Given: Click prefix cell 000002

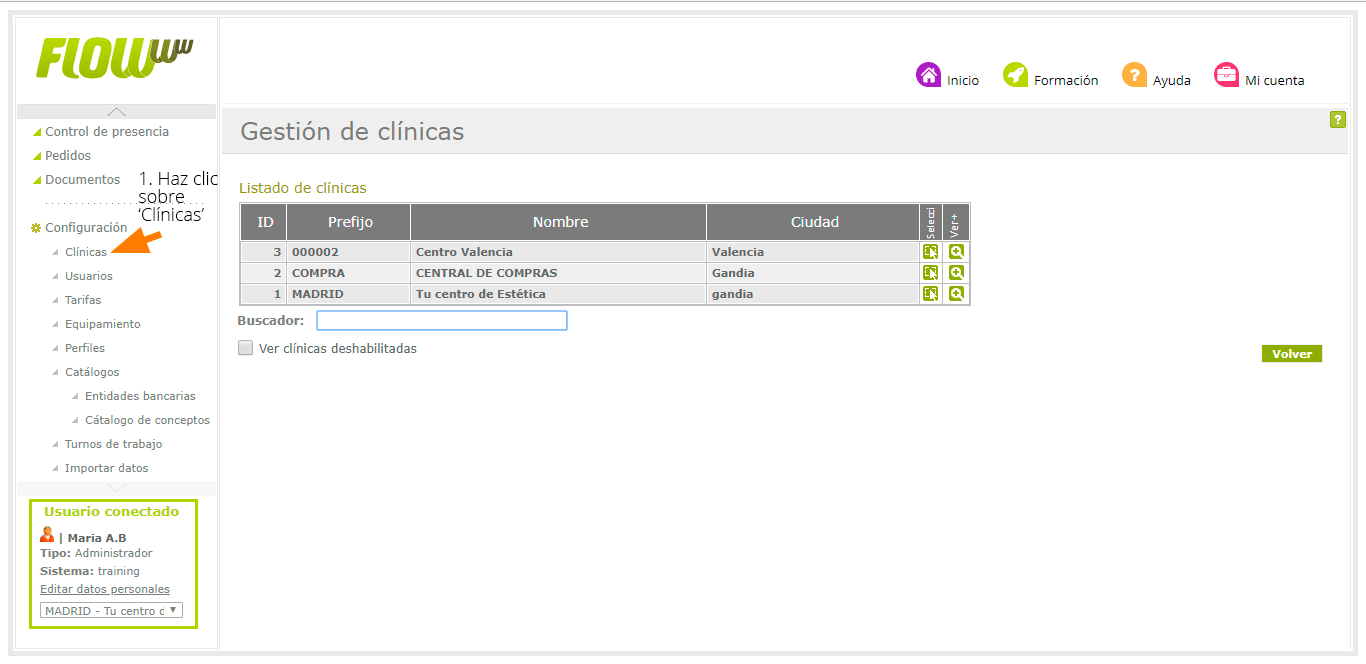Looking at the screenshot, I should point(350,252).
